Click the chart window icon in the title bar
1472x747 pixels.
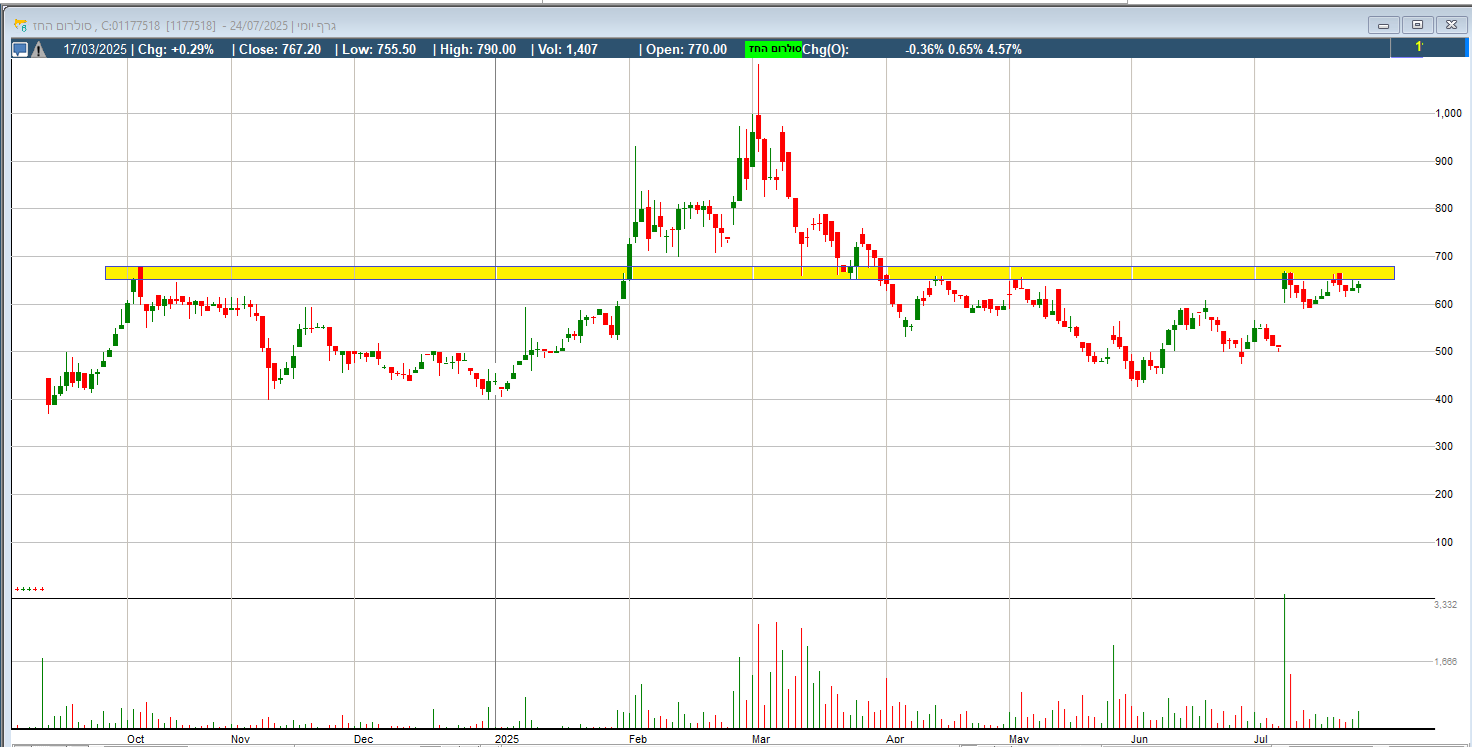(20, 25)
